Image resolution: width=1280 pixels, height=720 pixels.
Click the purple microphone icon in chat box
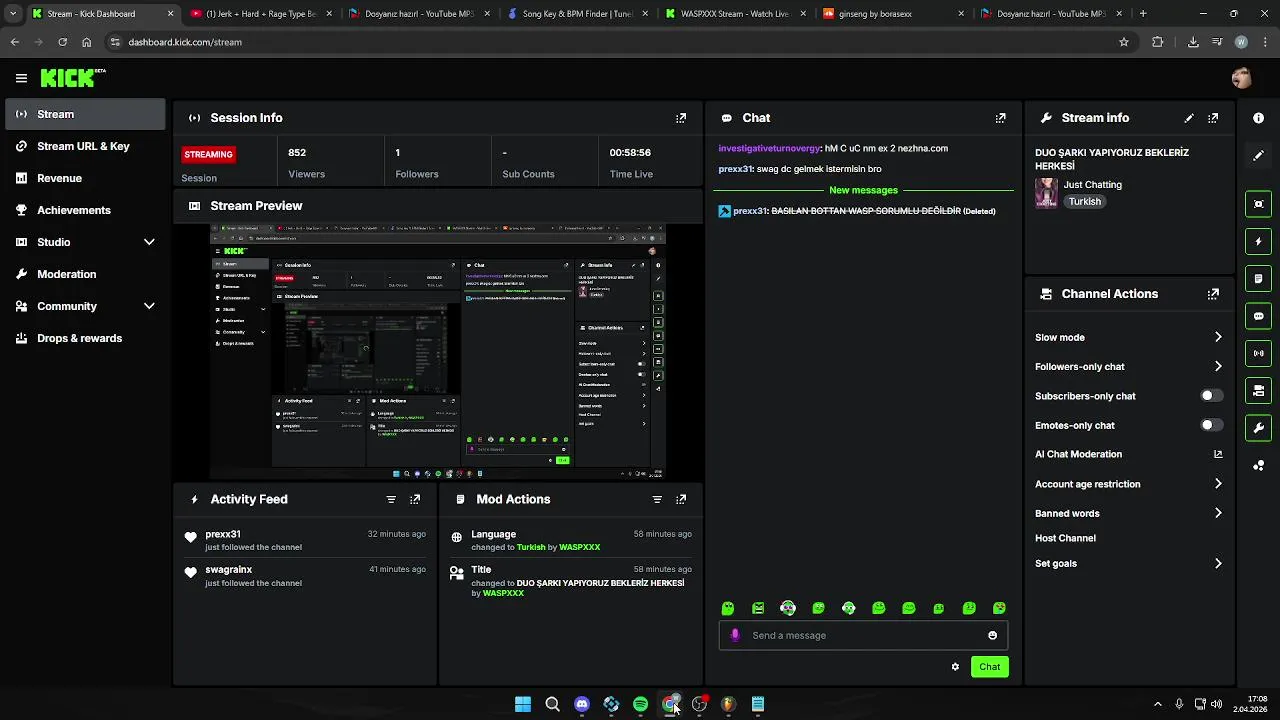[736, 635]
